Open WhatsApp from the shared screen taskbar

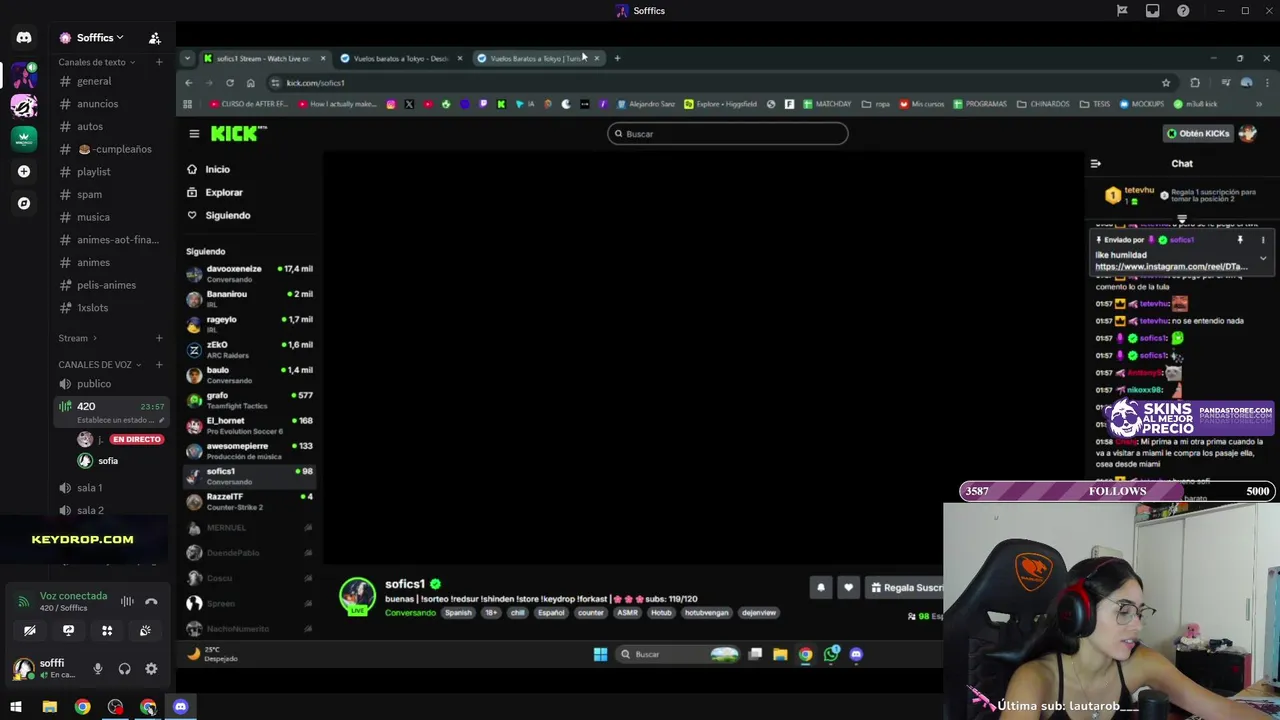point(831,654)
